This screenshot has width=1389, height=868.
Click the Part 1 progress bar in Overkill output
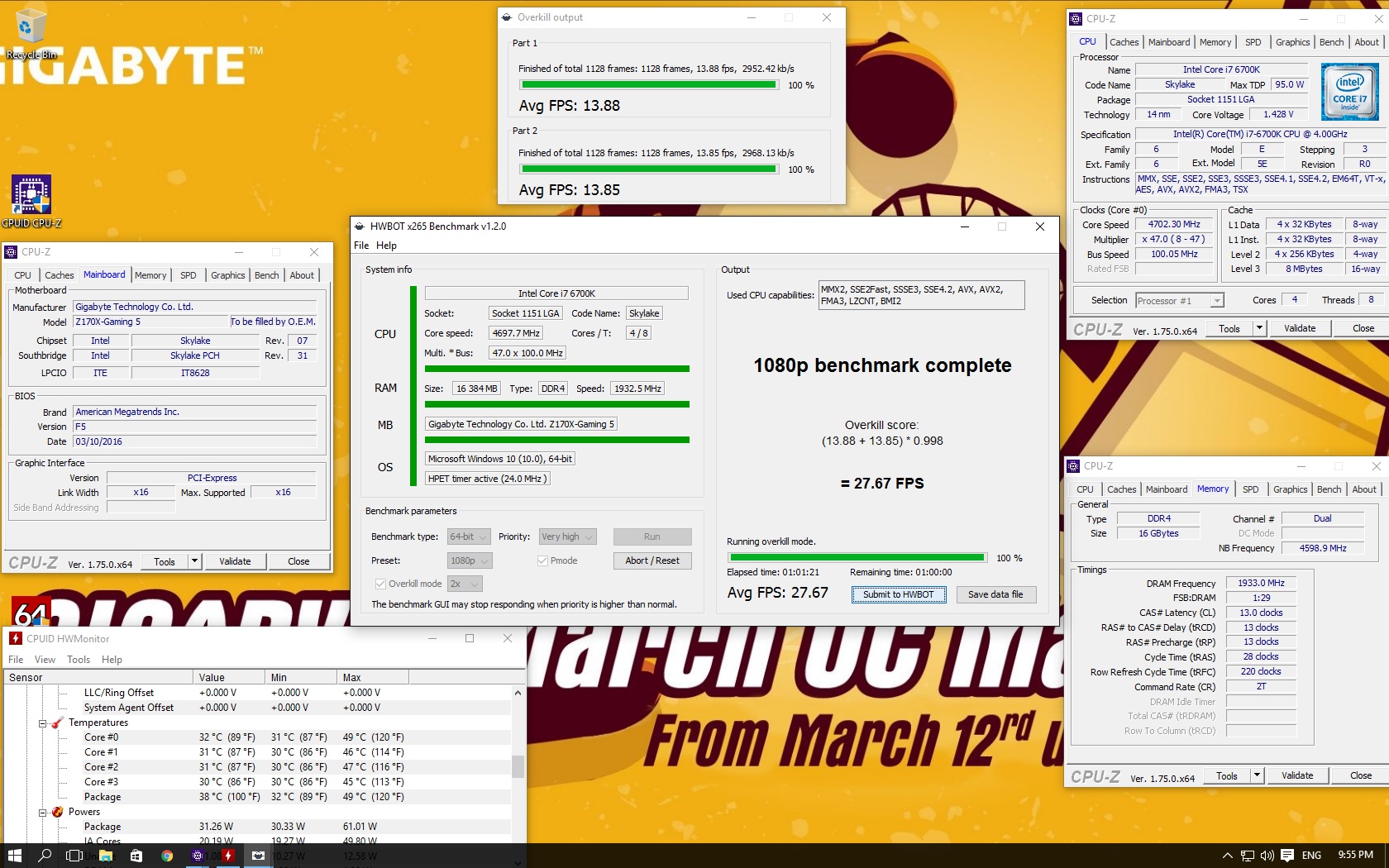tap(649, 85)
